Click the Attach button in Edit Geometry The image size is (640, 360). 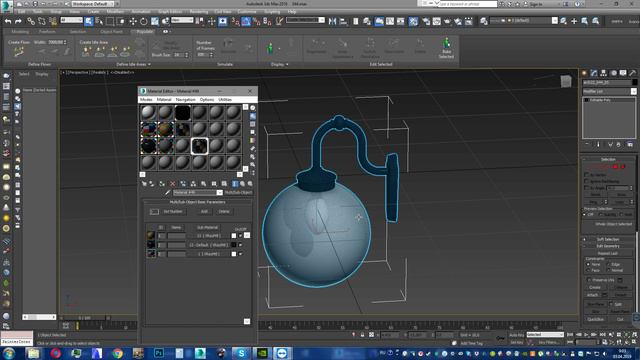point(593,295)
